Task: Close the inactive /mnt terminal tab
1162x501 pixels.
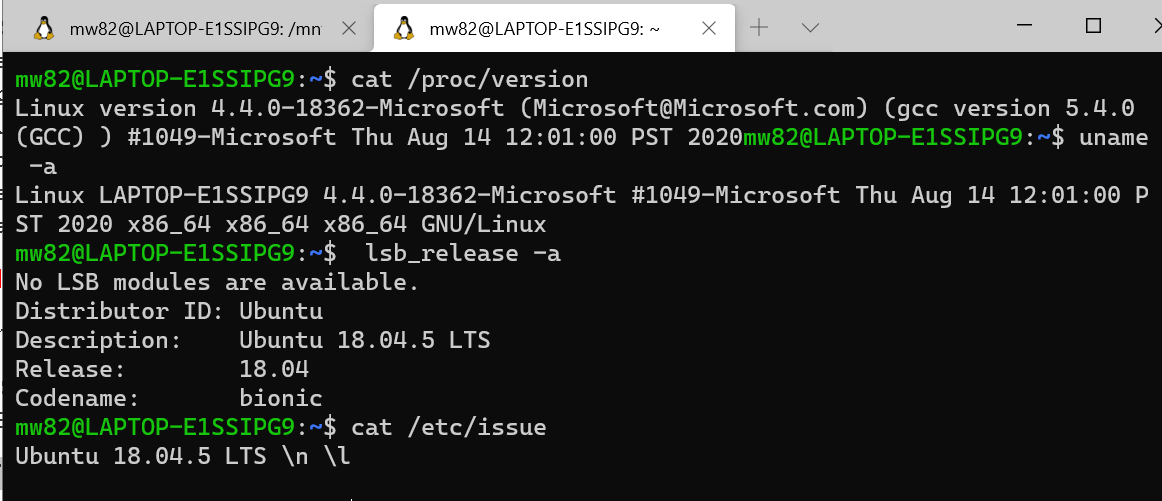Action: click(348, 28)
